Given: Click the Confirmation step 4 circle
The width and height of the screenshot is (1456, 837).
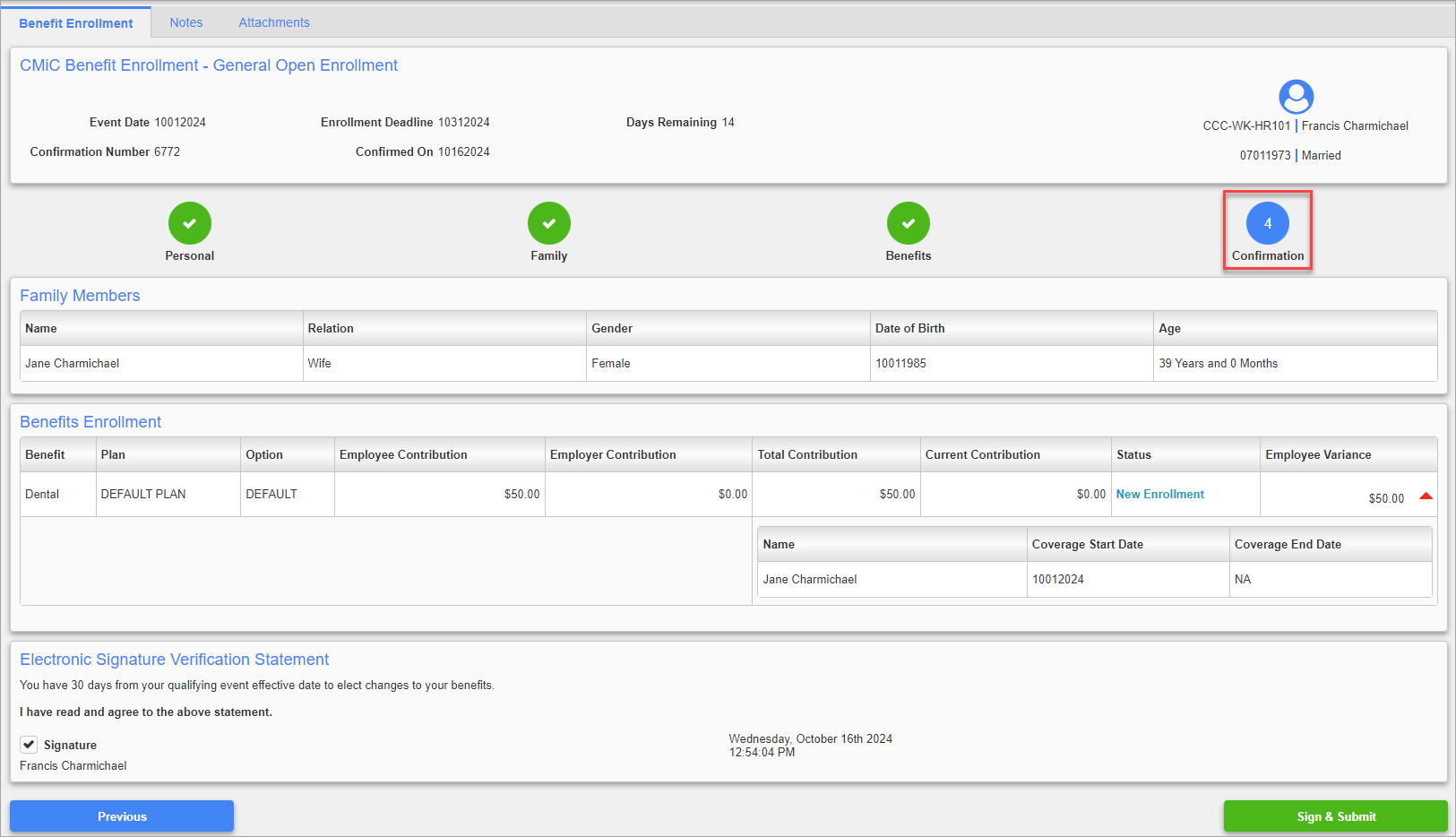Looking at the screenshot, I should [1268, 223].
